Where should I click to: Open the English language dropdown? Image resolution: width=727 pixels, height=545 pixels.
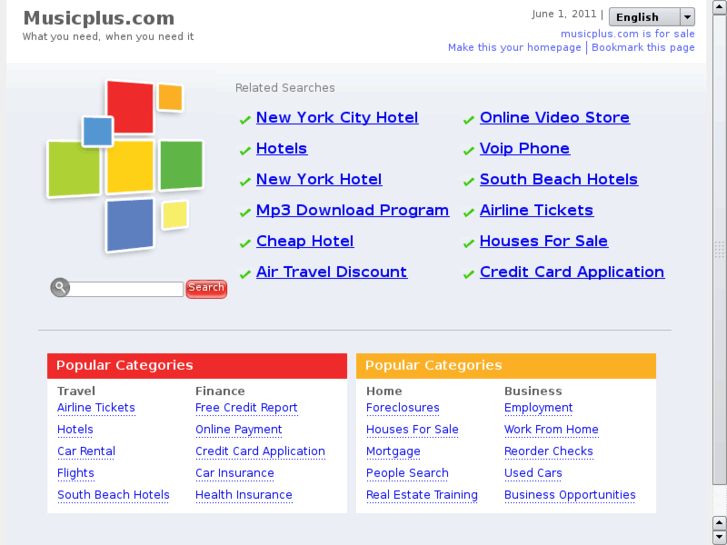click(x=651, y=17)
